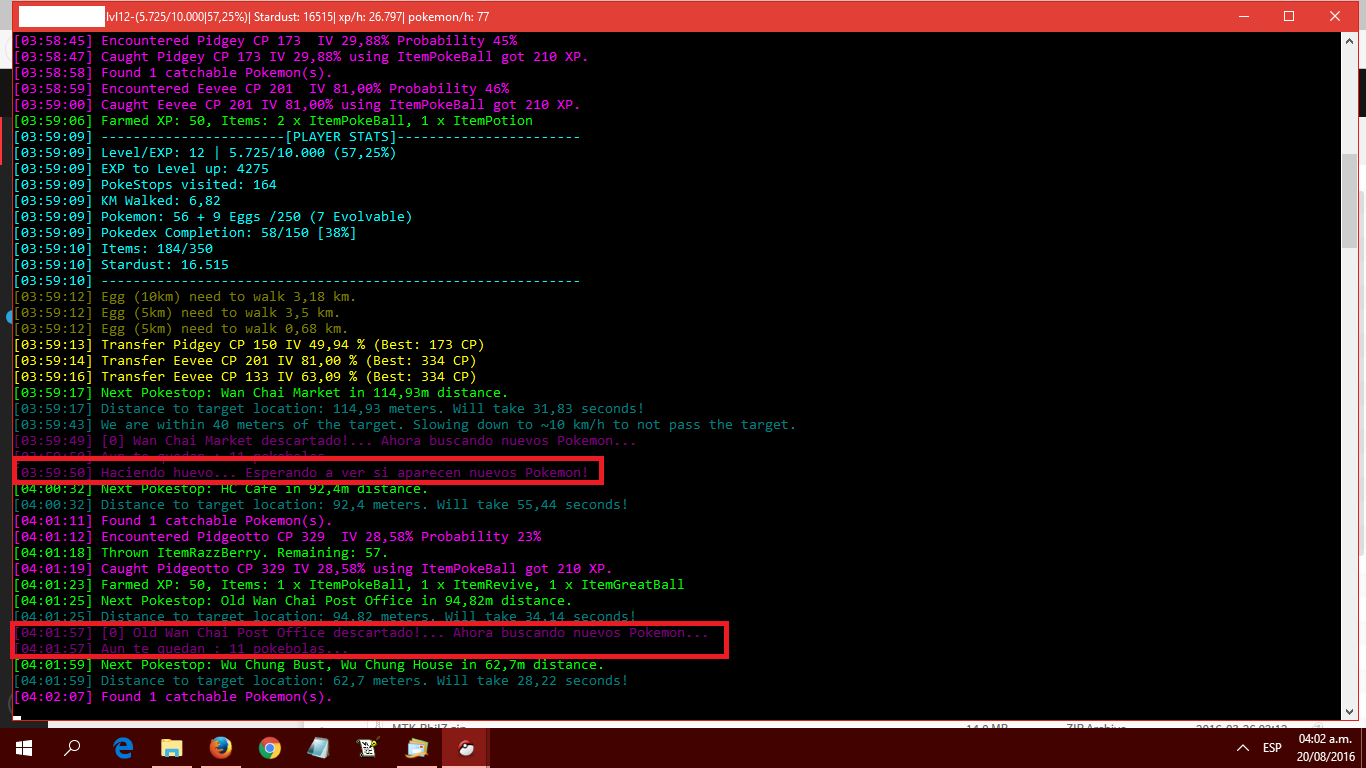Click the 'KM Walked: 6,82' line

117,201
